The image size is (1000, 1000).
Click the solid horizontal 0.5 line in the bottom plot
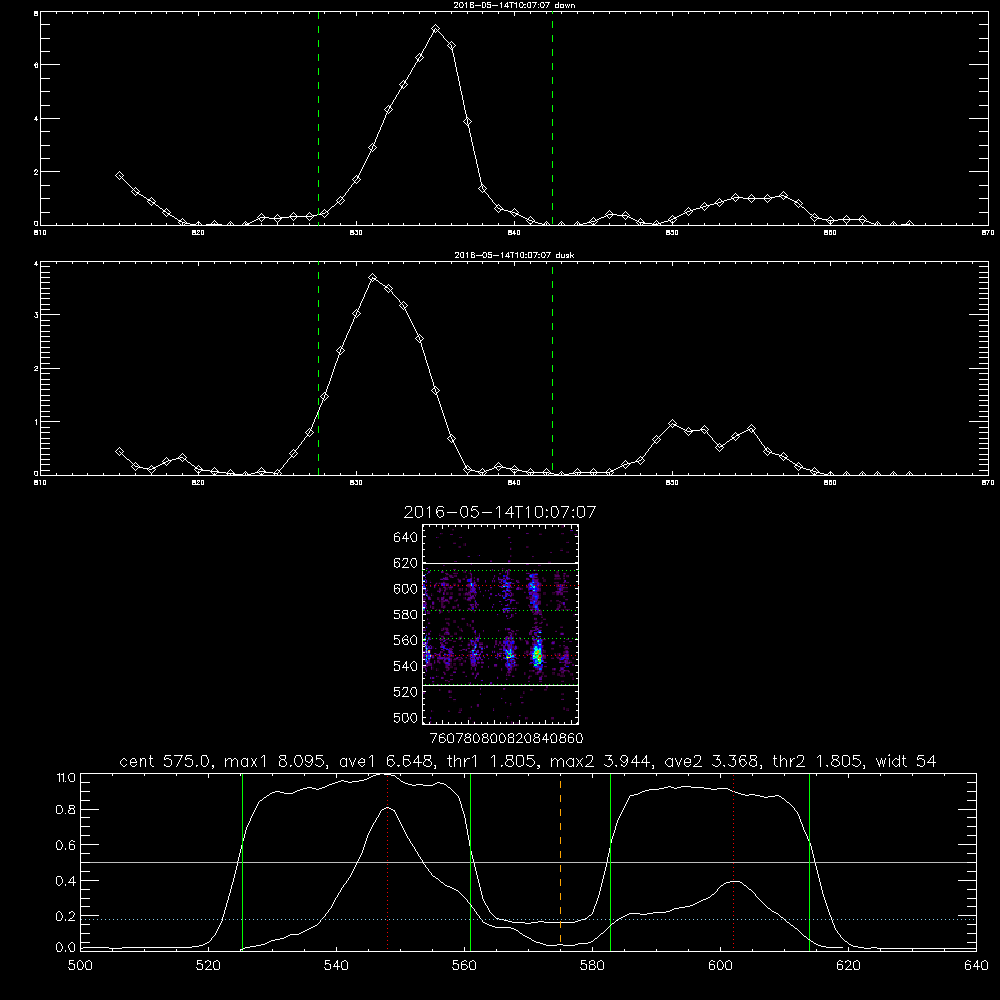tap(529, 862)
